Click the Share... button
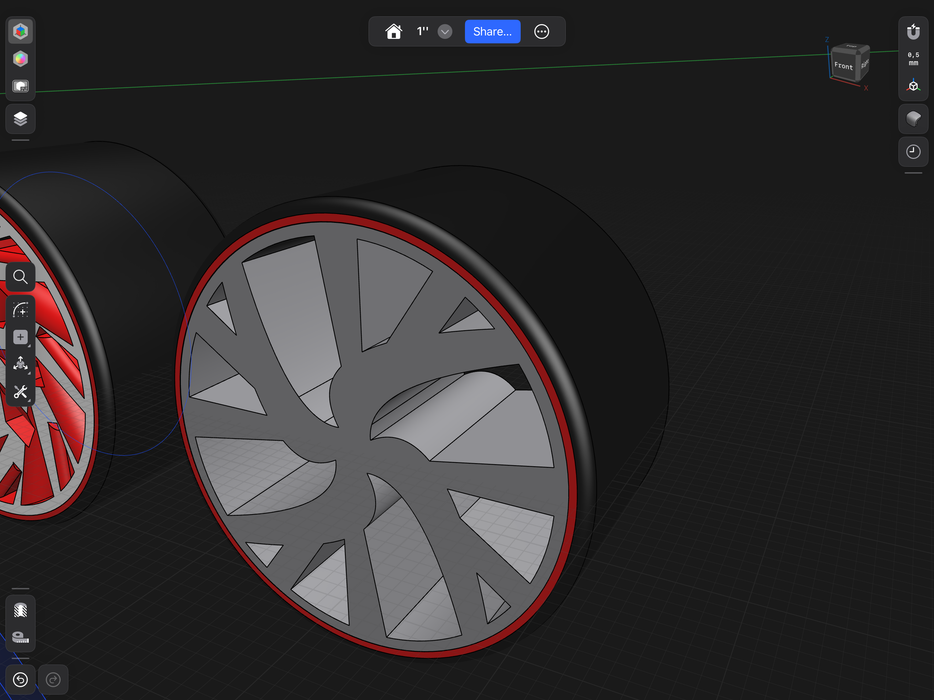Viewport: 934px width, 700px height. coord(493,32)
